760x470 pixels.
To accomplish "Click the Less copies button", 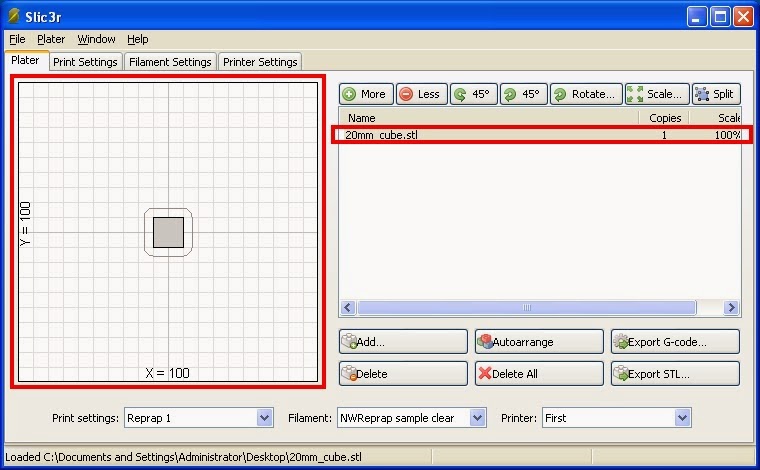I will pos(421,94).
